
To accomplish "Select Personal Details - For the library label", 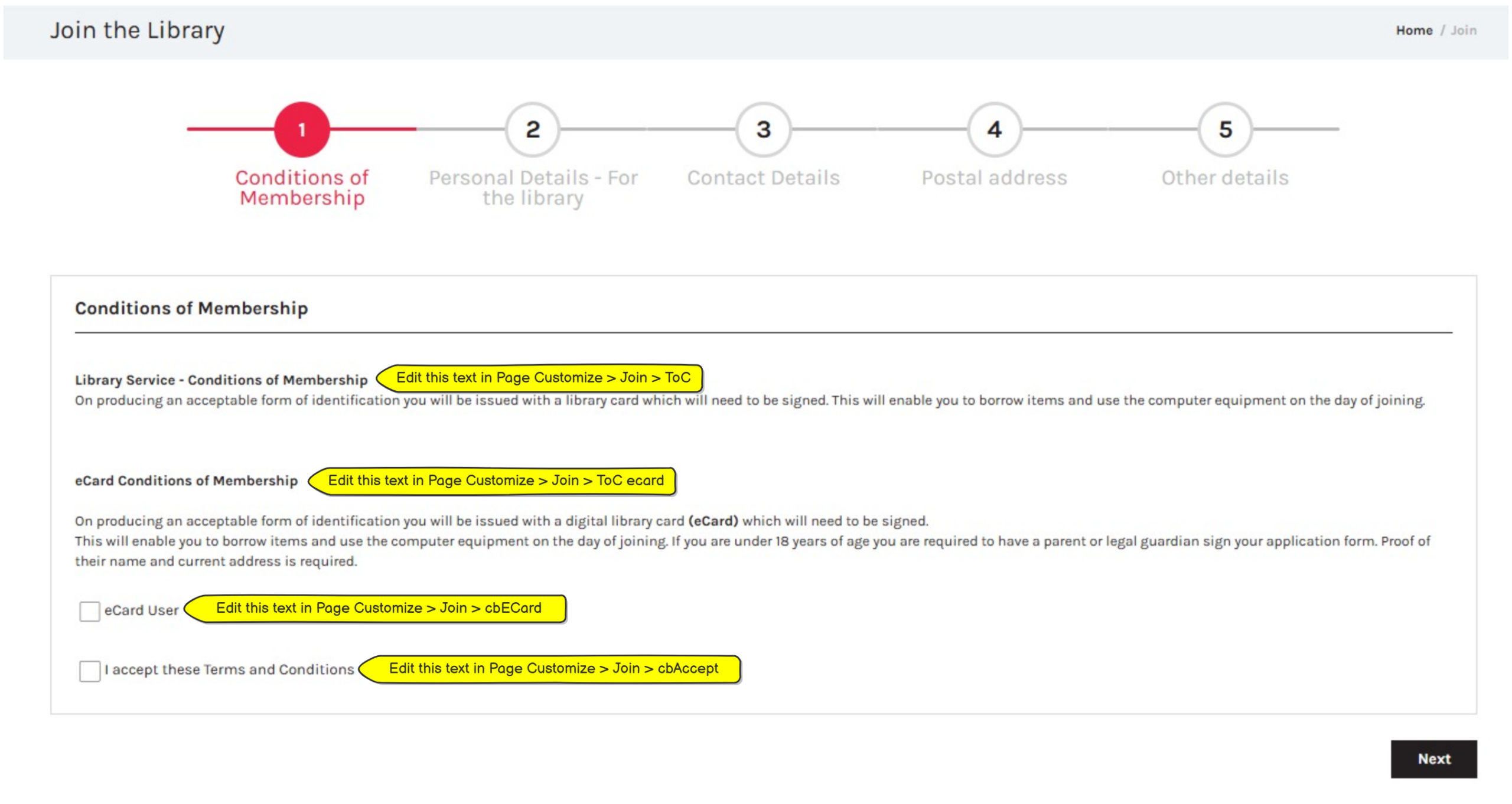I will (x=533, y=188).
